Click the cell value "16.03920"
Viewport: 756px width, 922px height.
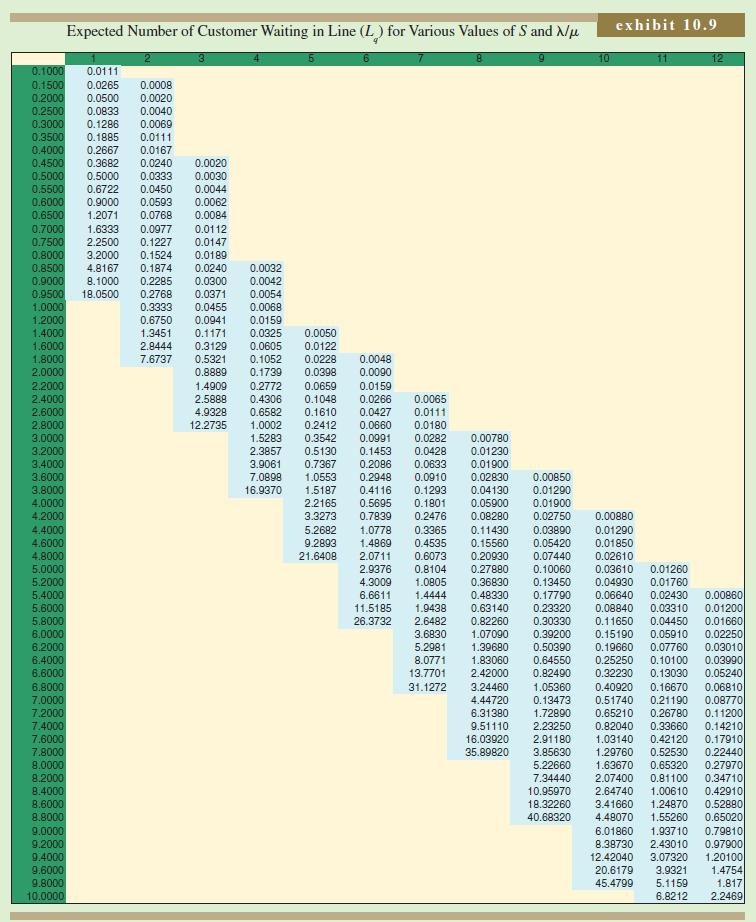(x=487, y=739)
